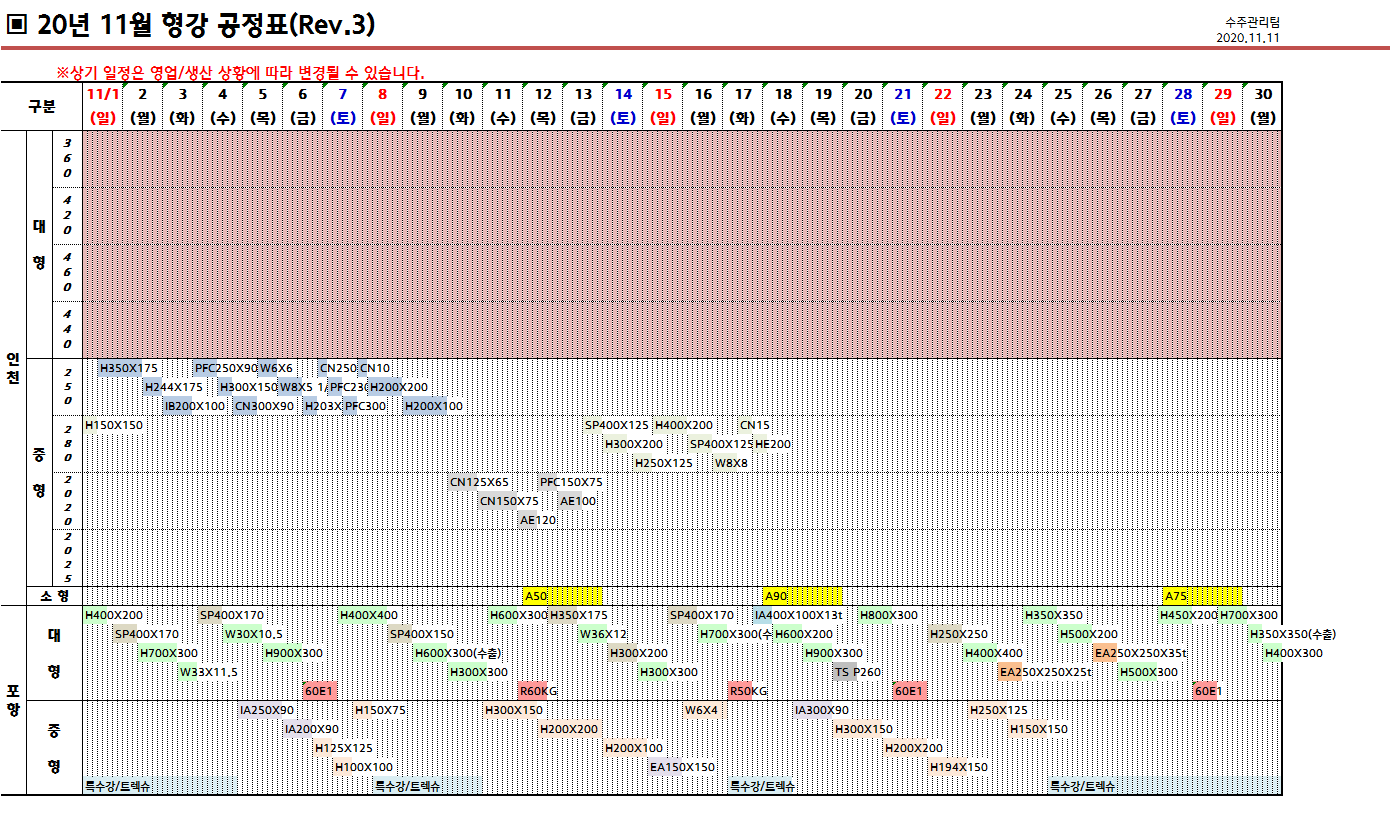Select the 구분 header cell
Image resolution: width=1390 pixels, height=830 pixels.
point(42,105)
